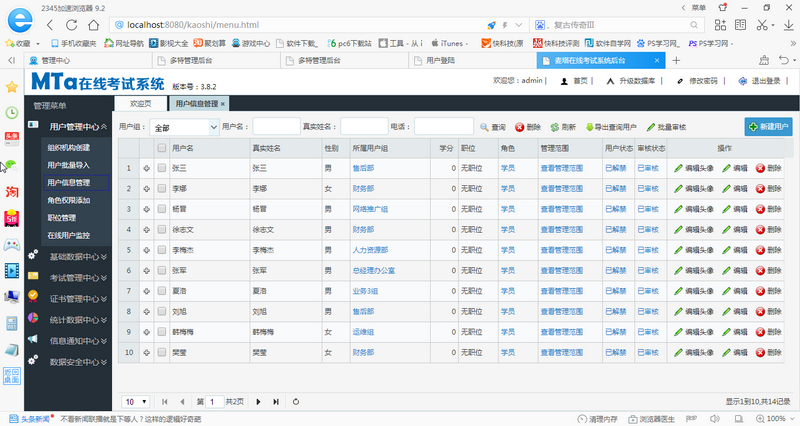Open 在线用户监控 in the side menu
800x426 pixels.
tap(69, 236)
